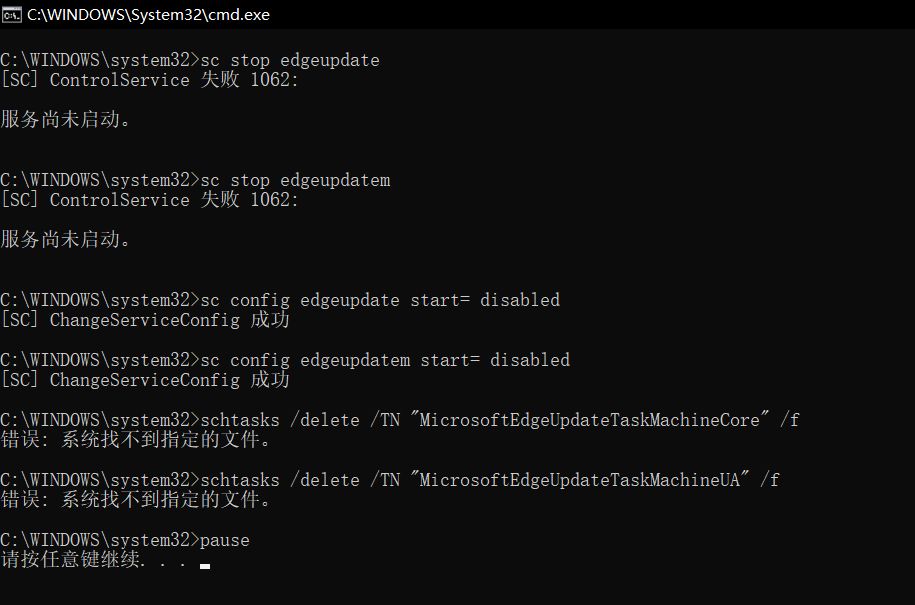Click the "sc stop edgeupdate" command line

point(290,60)
